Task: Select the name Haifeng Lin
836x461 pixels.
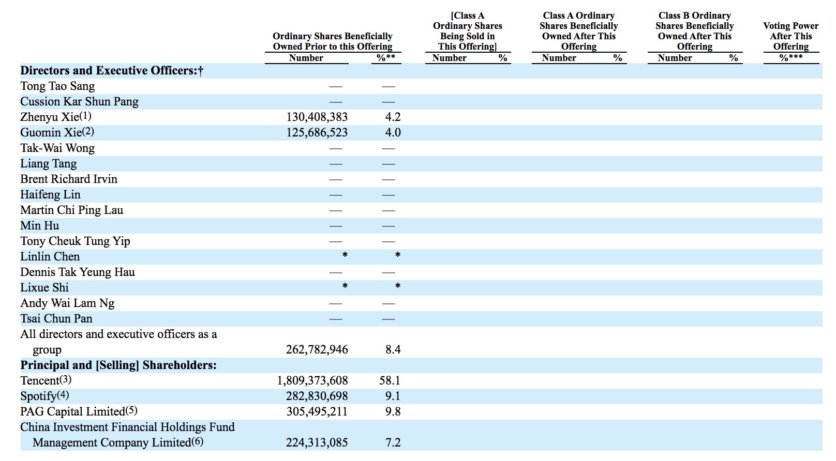Action: coord(51,195)
